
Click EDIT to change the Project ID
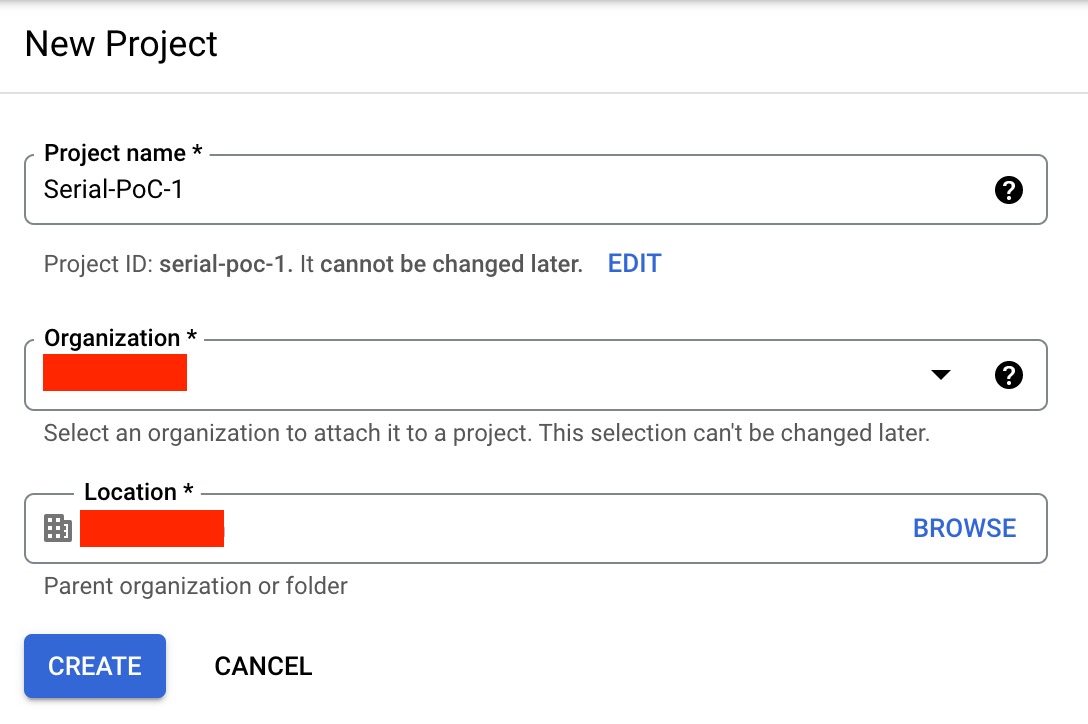(x=634, y=264)
